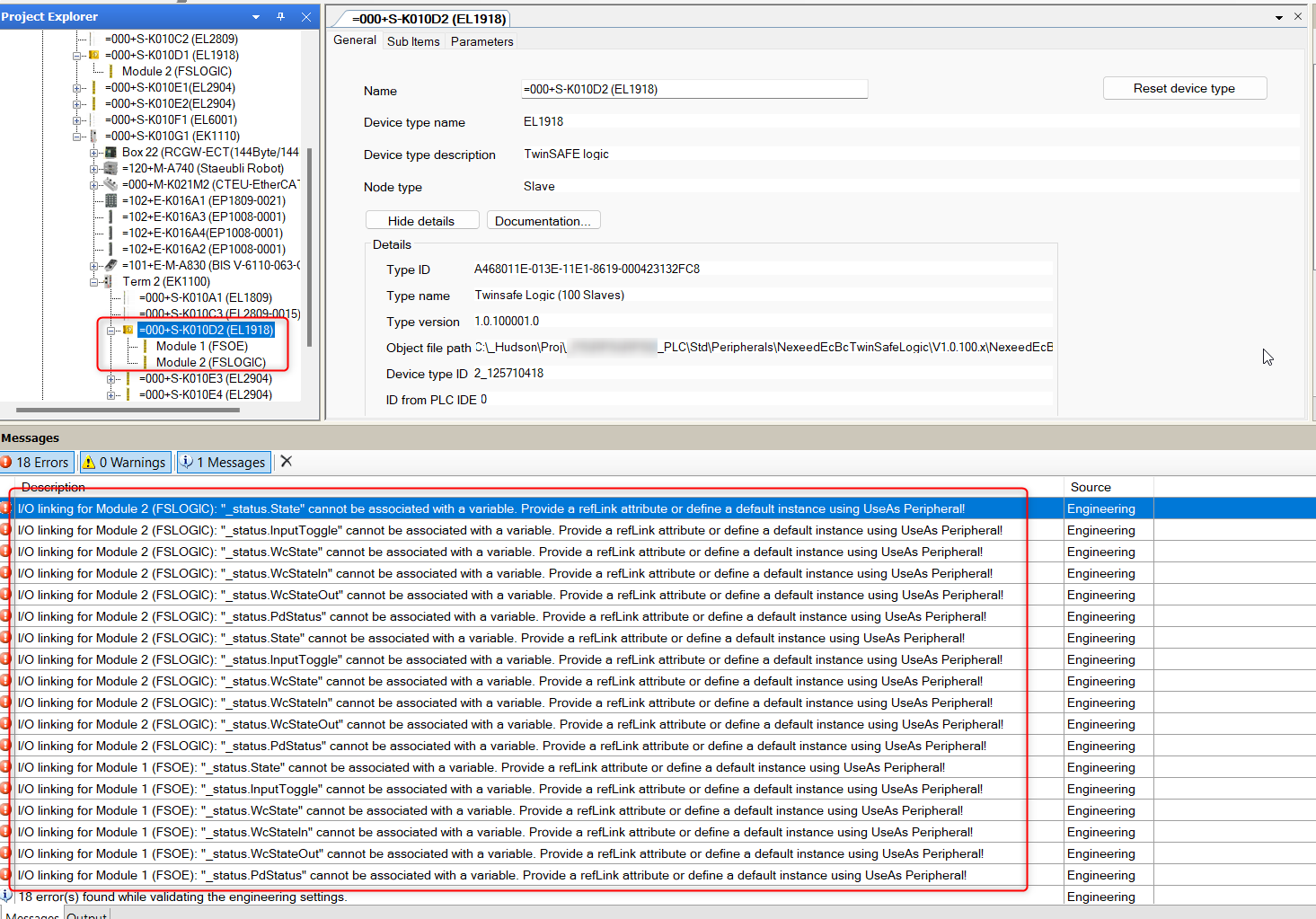The width and height of the screenshot is (1316, 919).
Task: Open the Parameters tab
Action: 481,41
